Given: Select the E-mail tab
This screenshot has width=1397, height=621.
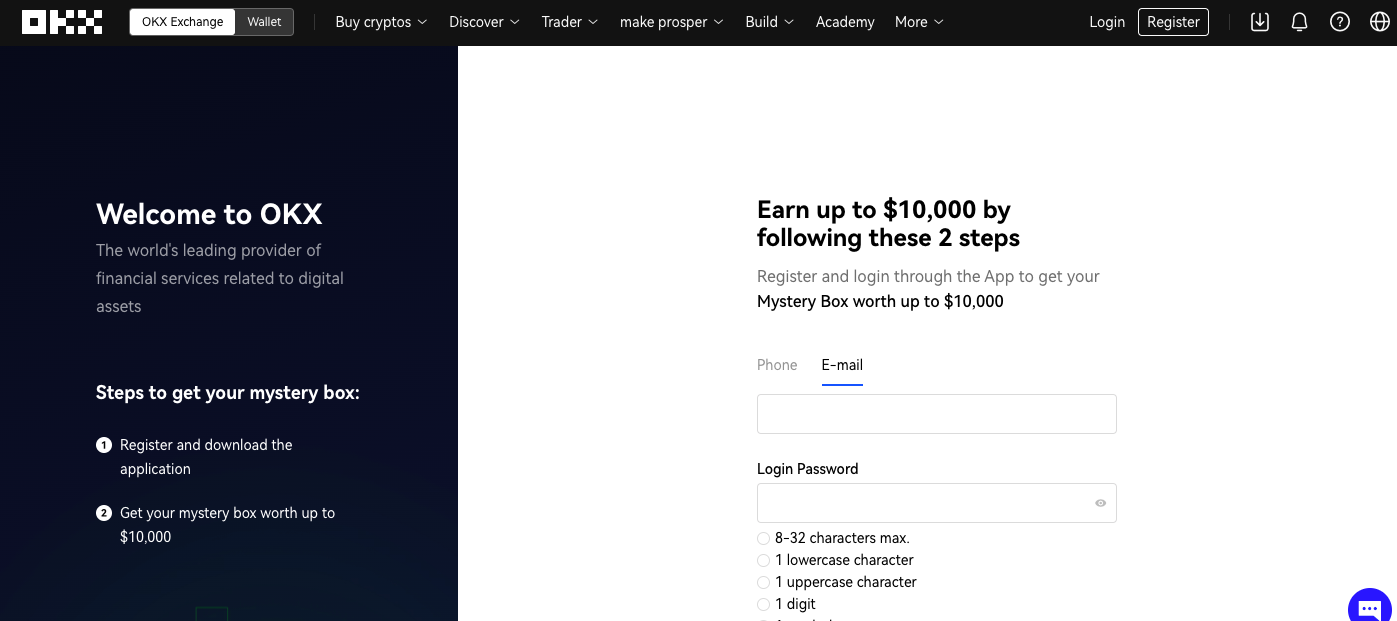Looking at the screenshot, I should (x=842, y=365).
